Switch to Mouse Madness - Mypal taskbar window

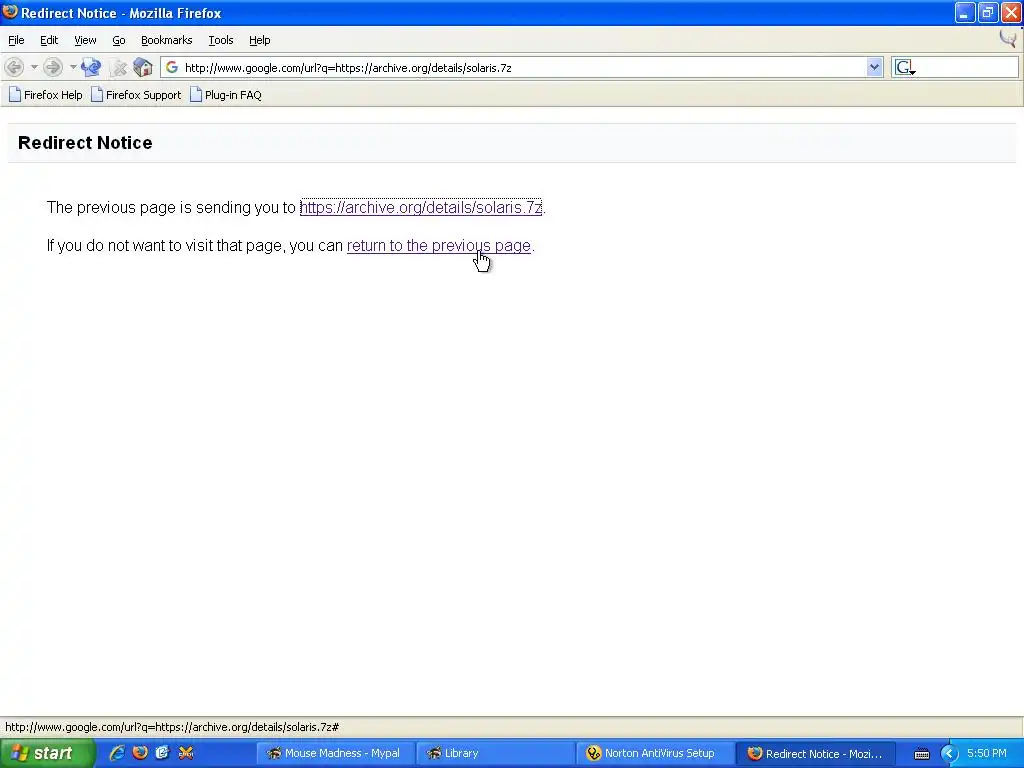pyautogui.click(x=334, y=753)
